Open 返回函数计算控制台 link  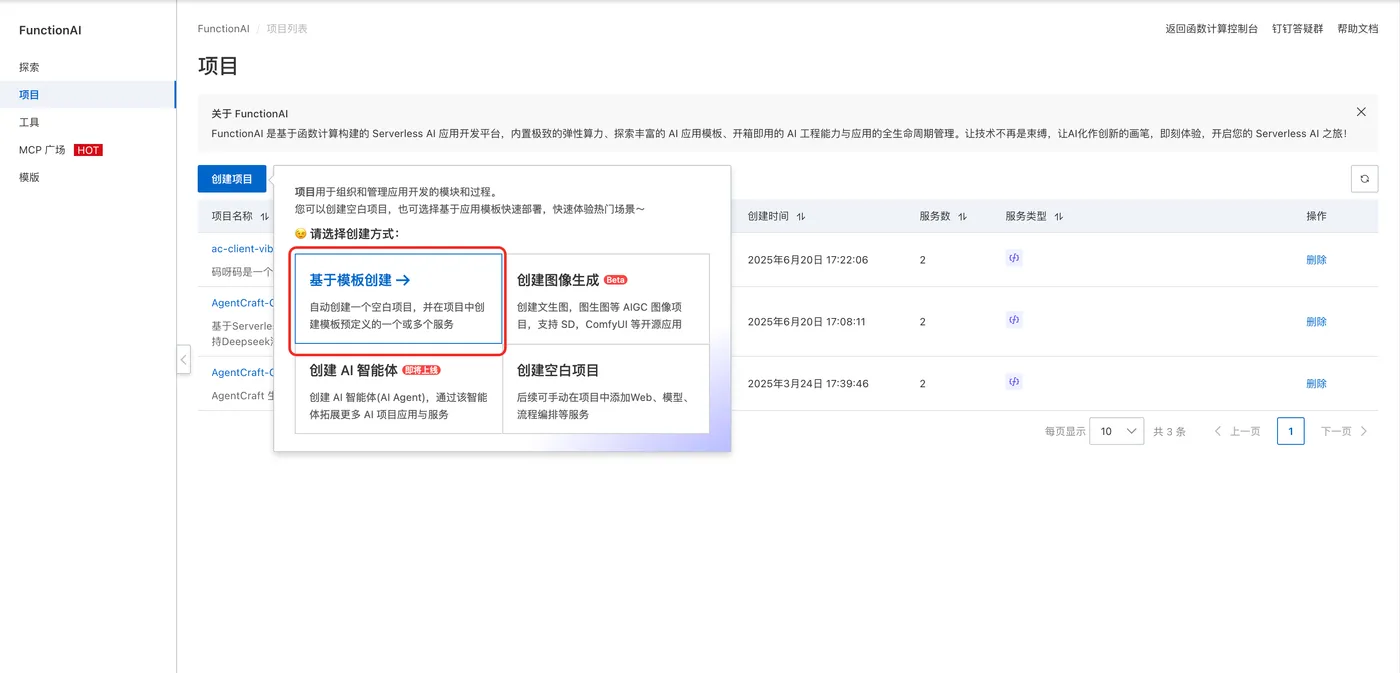pos(1211,29)
